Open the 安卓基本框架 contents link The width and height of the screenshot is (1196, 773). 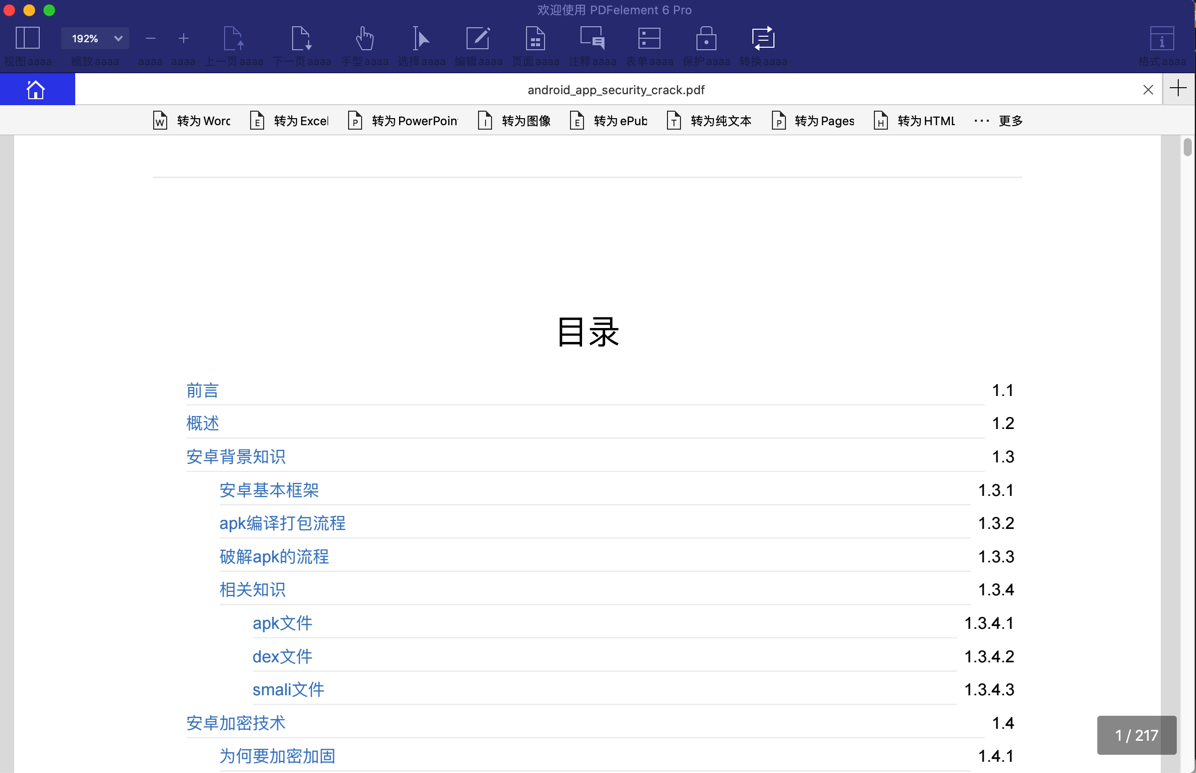tap(269, 490)
